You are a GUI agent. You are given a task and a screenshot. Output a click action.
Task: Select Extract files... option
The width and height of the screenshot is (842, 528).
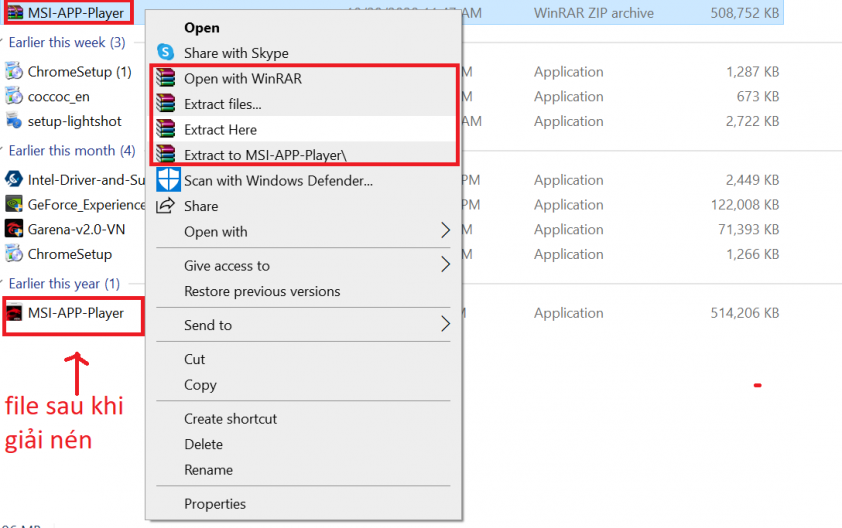pos(223,104)
